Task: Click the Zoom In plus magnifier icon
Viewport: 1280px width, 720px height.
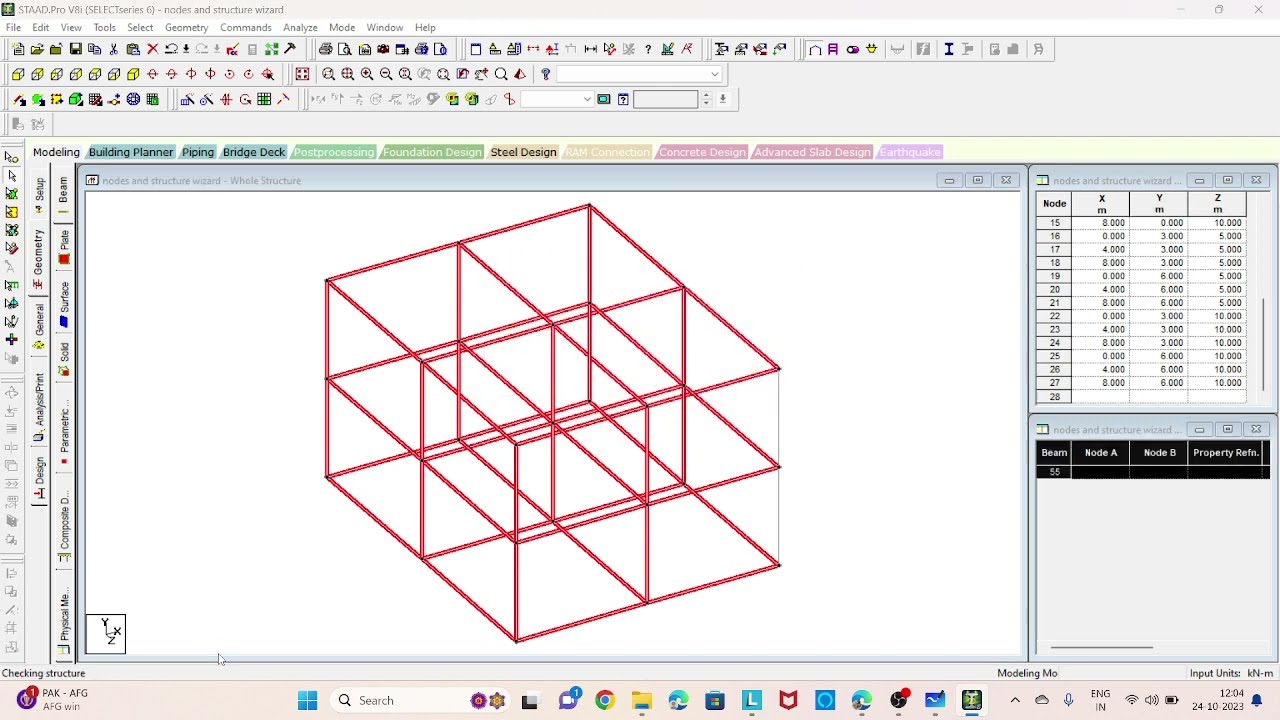Action: click(367, 74)
